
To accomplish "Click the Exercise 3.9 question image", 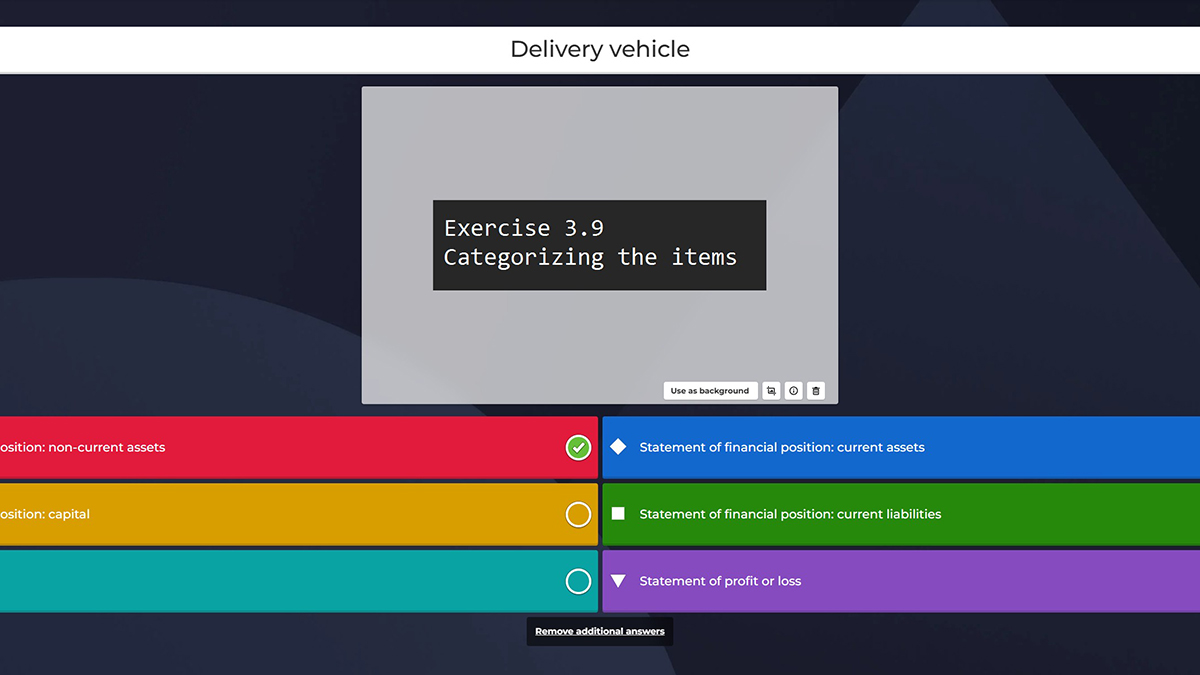I will 600,245.
